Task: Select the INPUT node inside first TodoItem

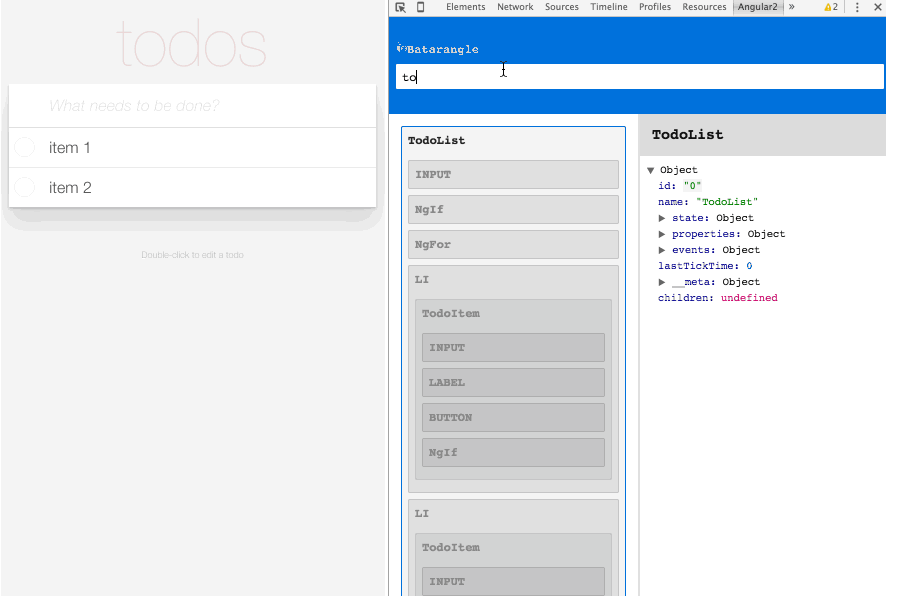Action: [x=513, y=348]
